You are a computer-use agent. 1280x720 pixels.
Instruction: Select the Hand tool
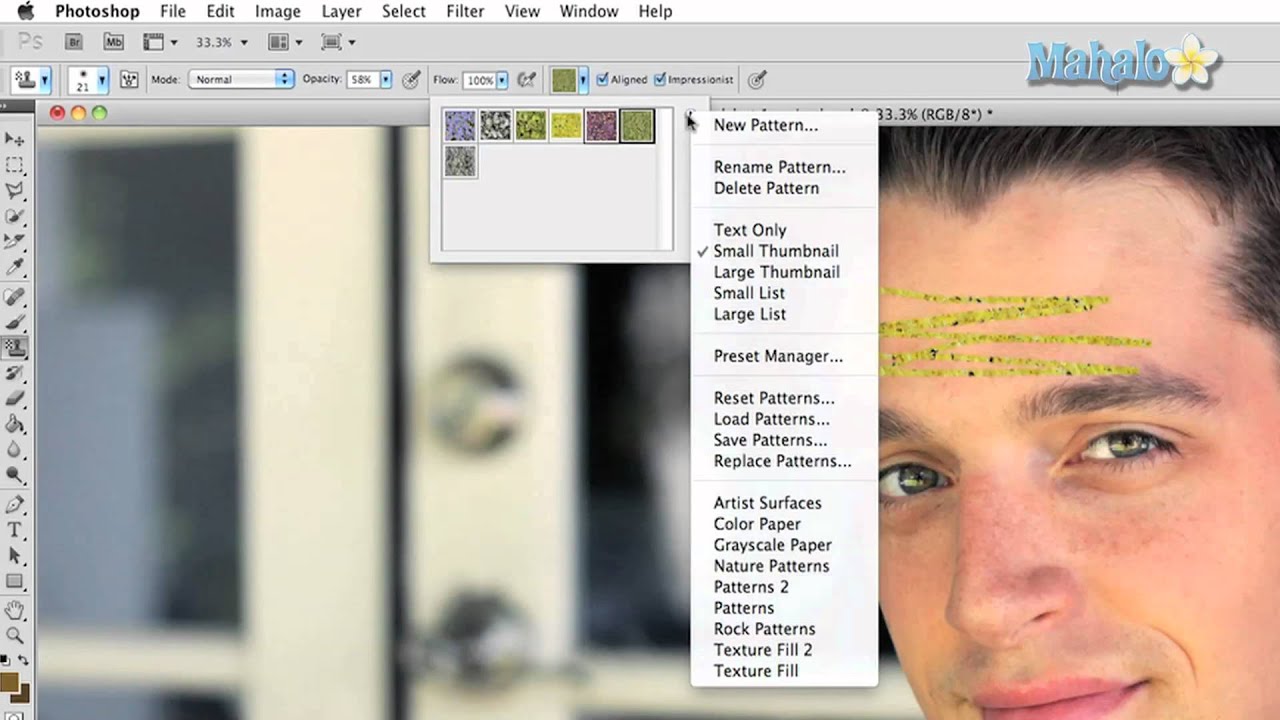click(x=15, y=610)
